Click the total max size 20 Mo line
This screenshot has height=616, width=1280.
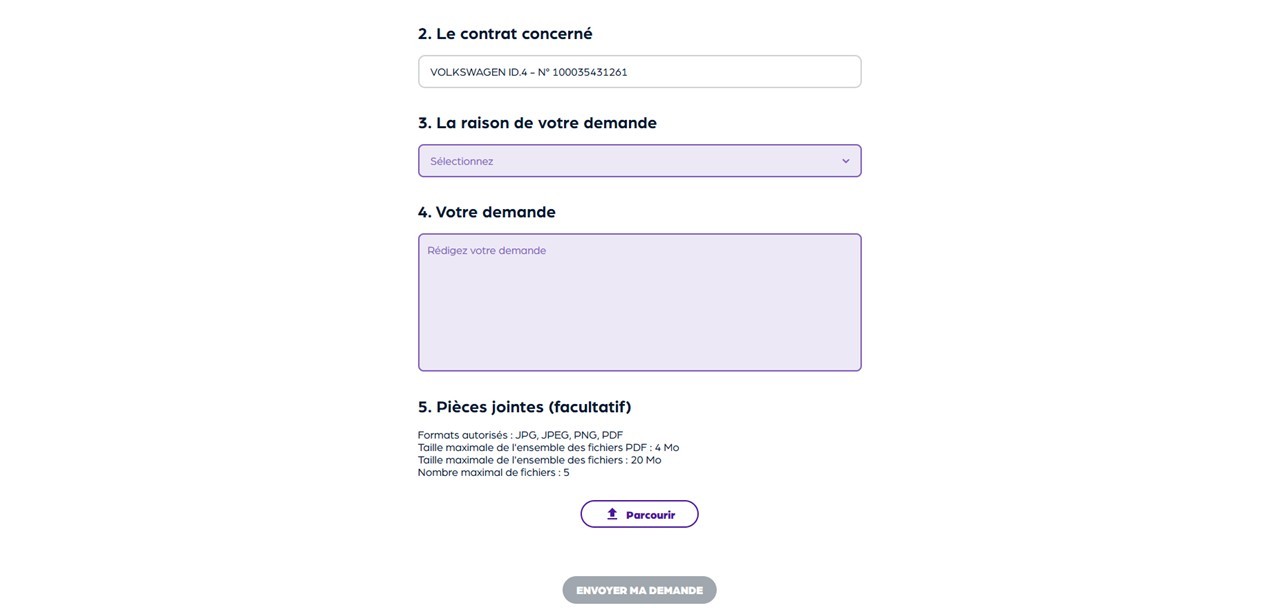[539, 460]
